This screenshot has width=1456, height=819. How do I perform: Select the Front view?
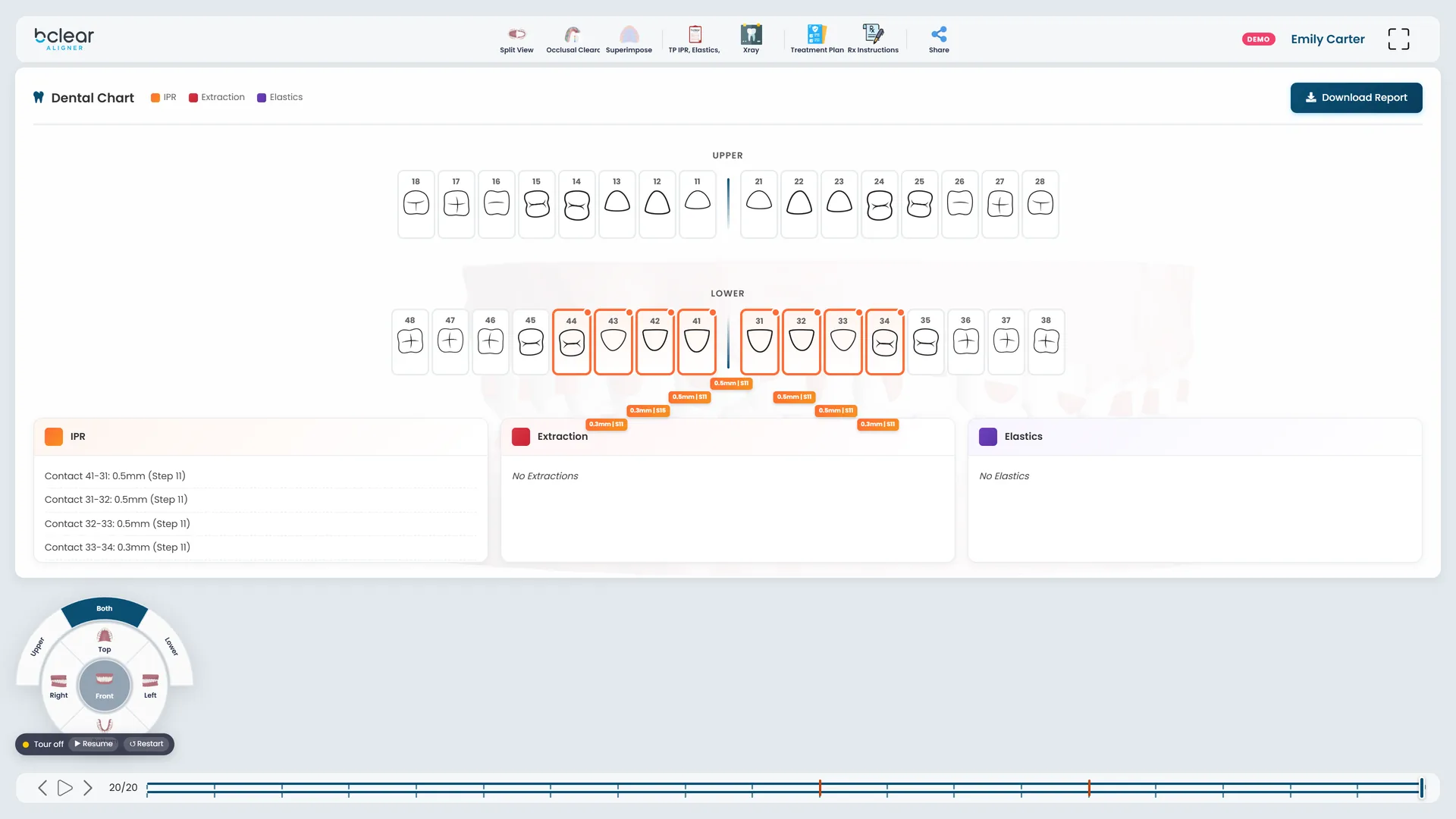(x=105, y=686)
